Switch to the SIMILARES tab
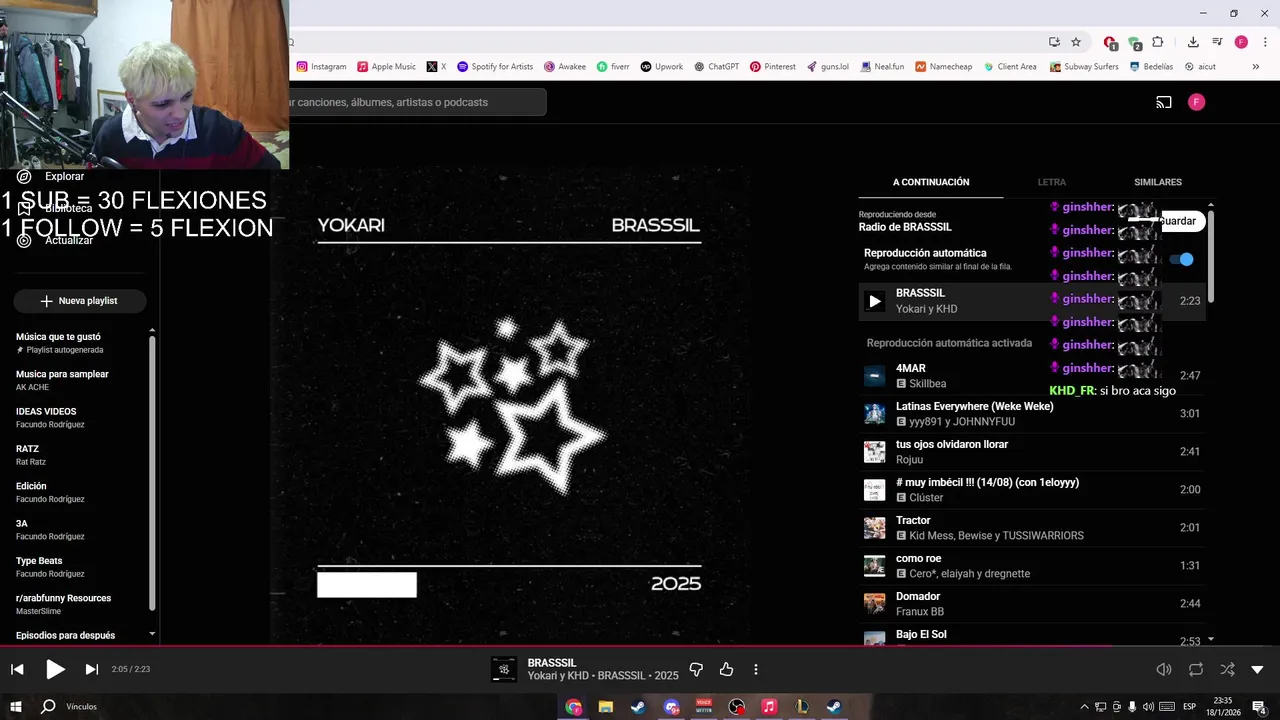1280x720 pixels. [1157, 182]
